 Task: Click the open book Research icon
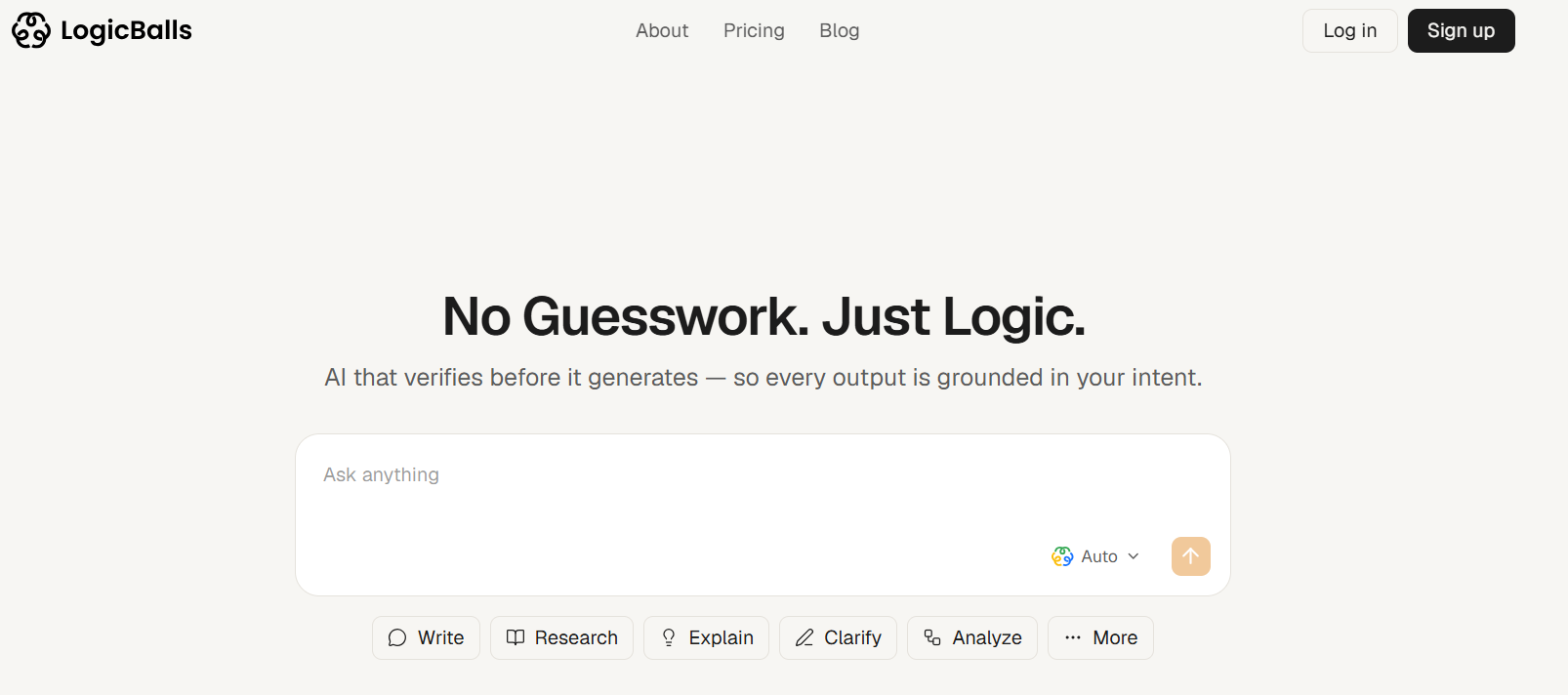(x=516, y=637)
